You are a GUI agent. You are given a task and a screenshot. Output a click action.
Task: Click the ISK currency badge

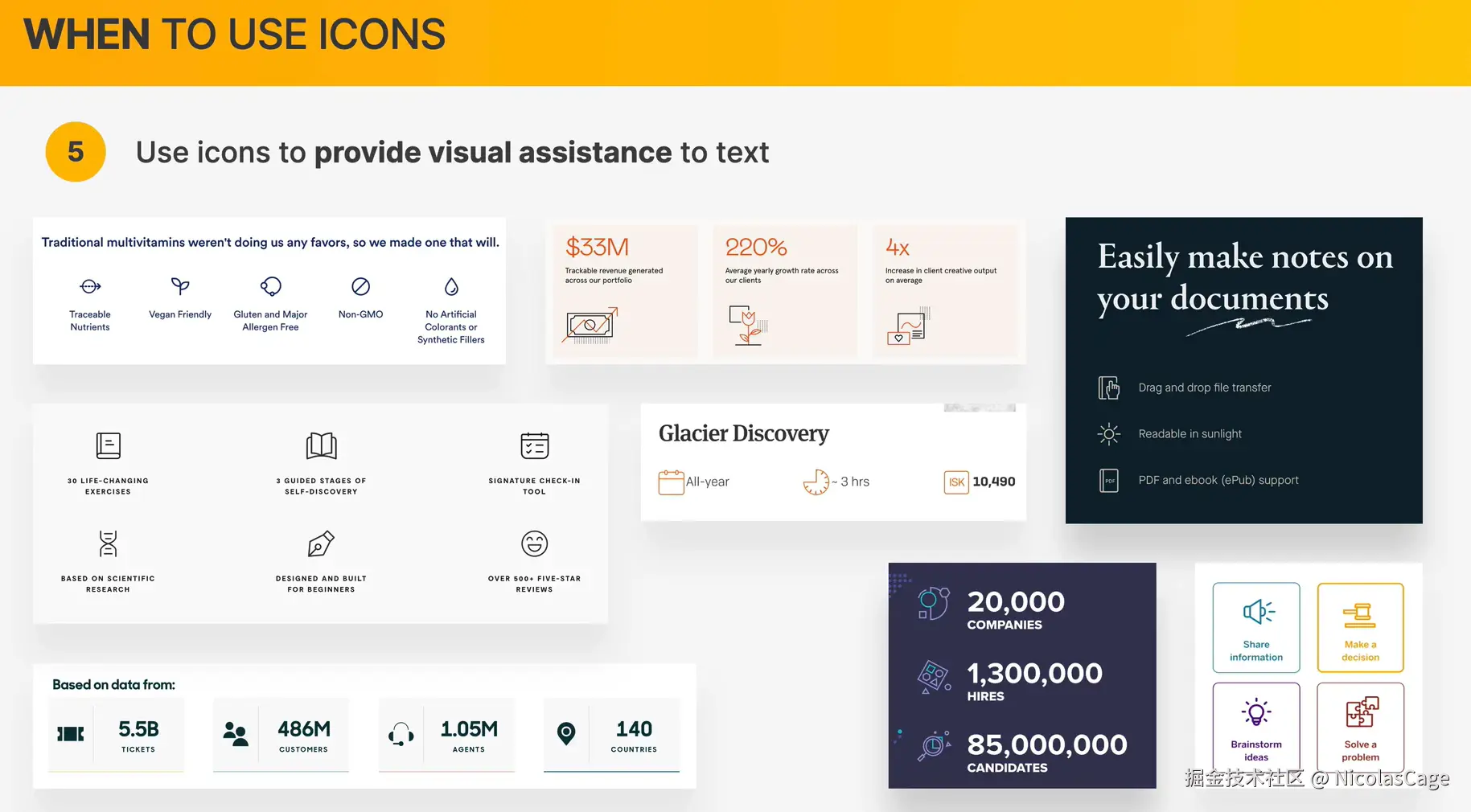tap(956, 482)
